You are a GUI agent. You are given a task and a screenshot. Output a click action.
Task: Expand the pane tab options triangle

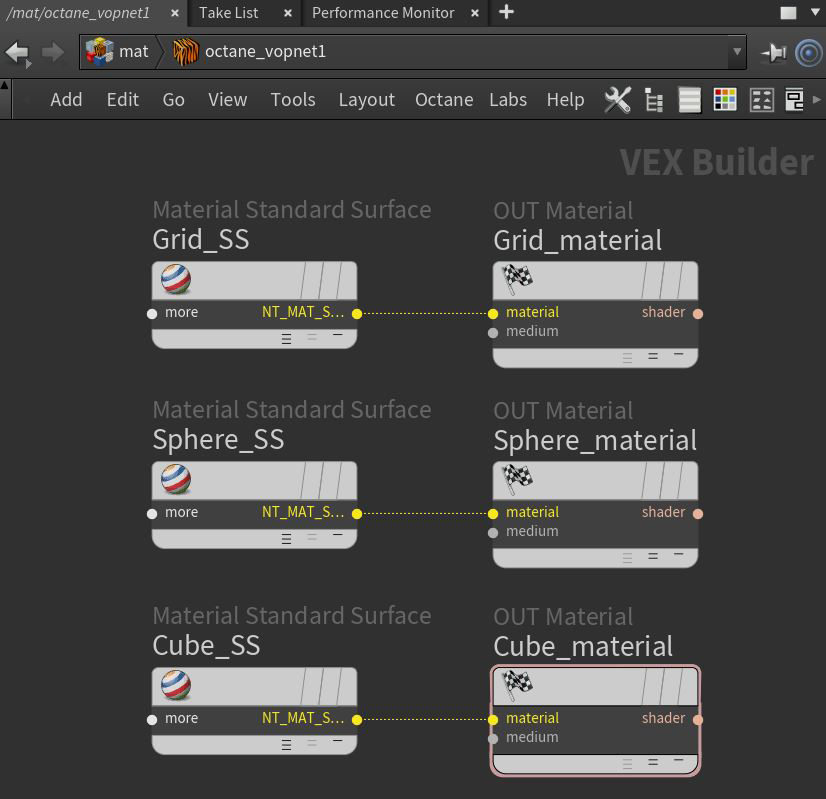coord(816,13)
